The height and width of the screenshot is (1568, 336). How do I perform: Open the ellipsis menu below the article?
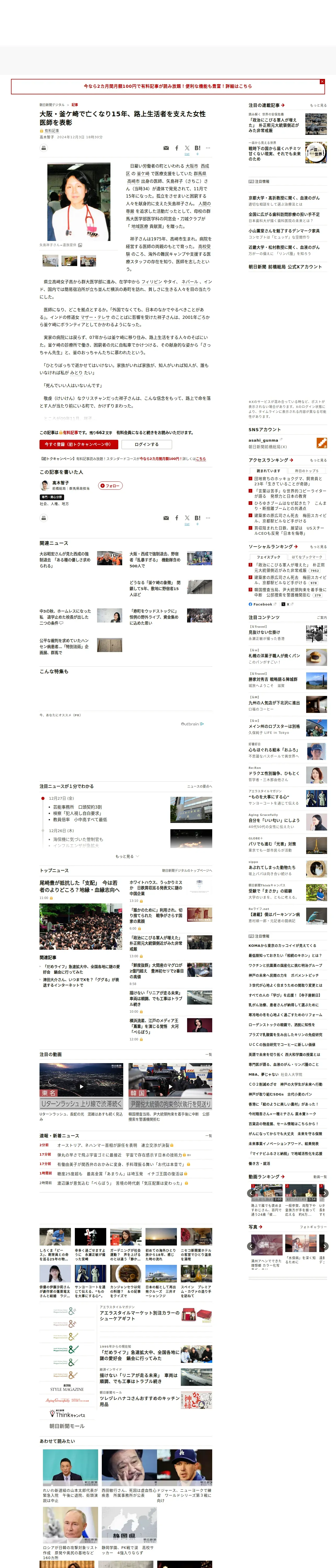[208, 518]
